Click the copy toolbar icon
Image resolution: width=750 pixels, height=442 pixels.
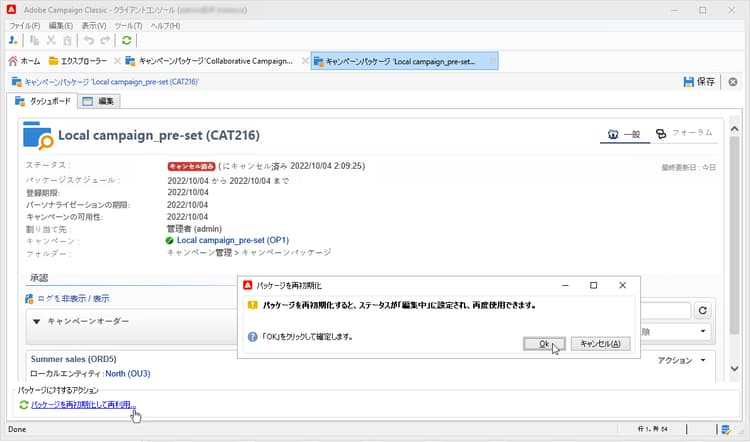click(34, 41)
